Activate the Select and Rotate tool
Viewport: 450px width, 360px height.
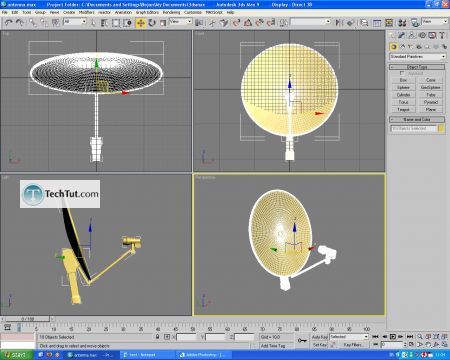click(152, 23)
